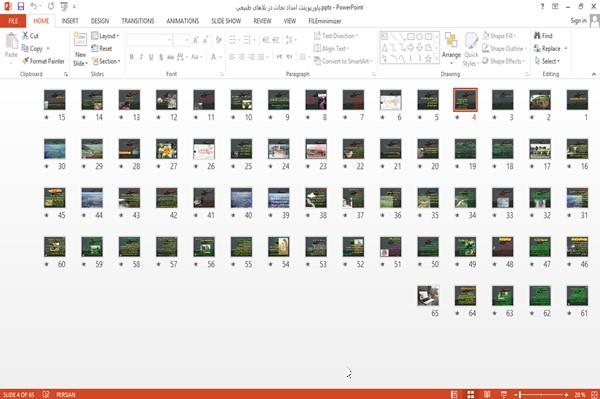Start Slide Show from status bar icon
Viewport: 600px width, 399px height.
504,394
